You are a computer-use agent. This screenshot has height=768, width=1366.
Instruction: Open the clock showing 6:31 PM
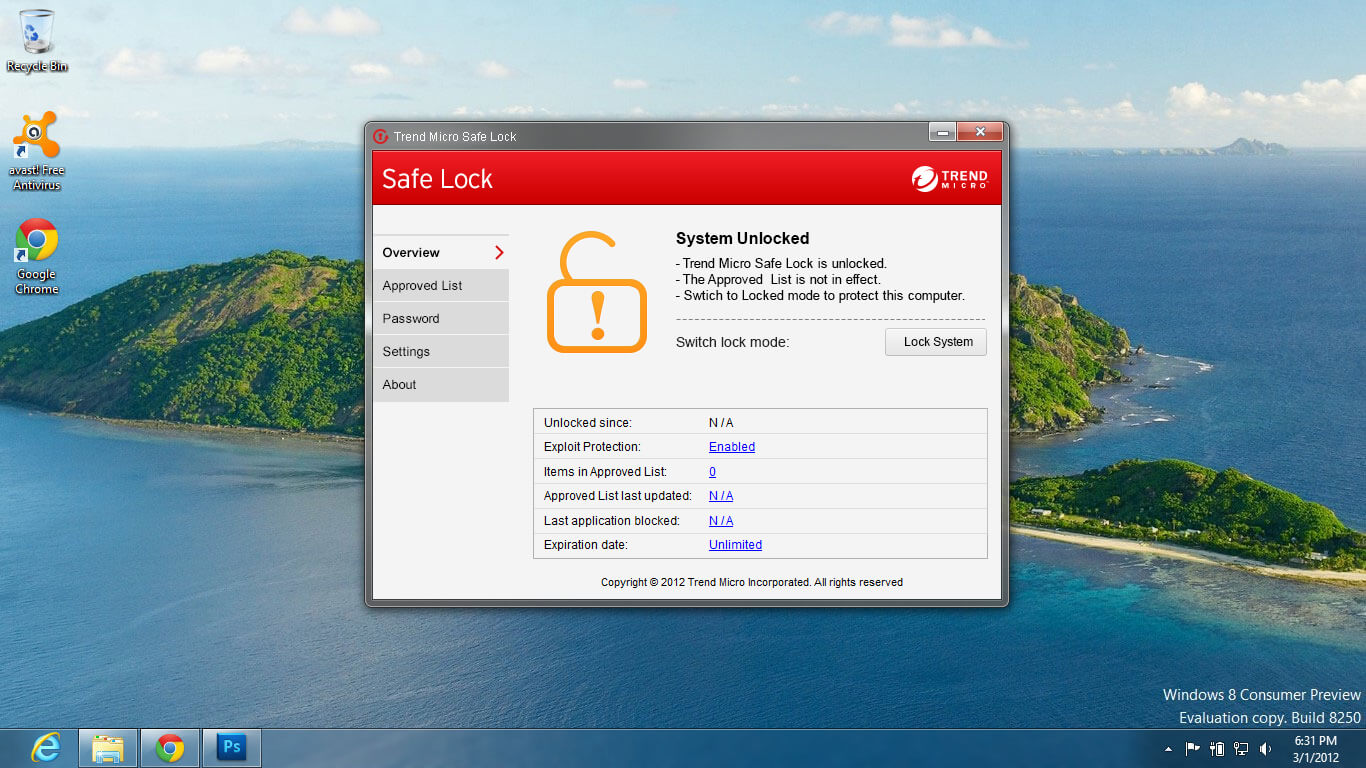point(1315,749)
